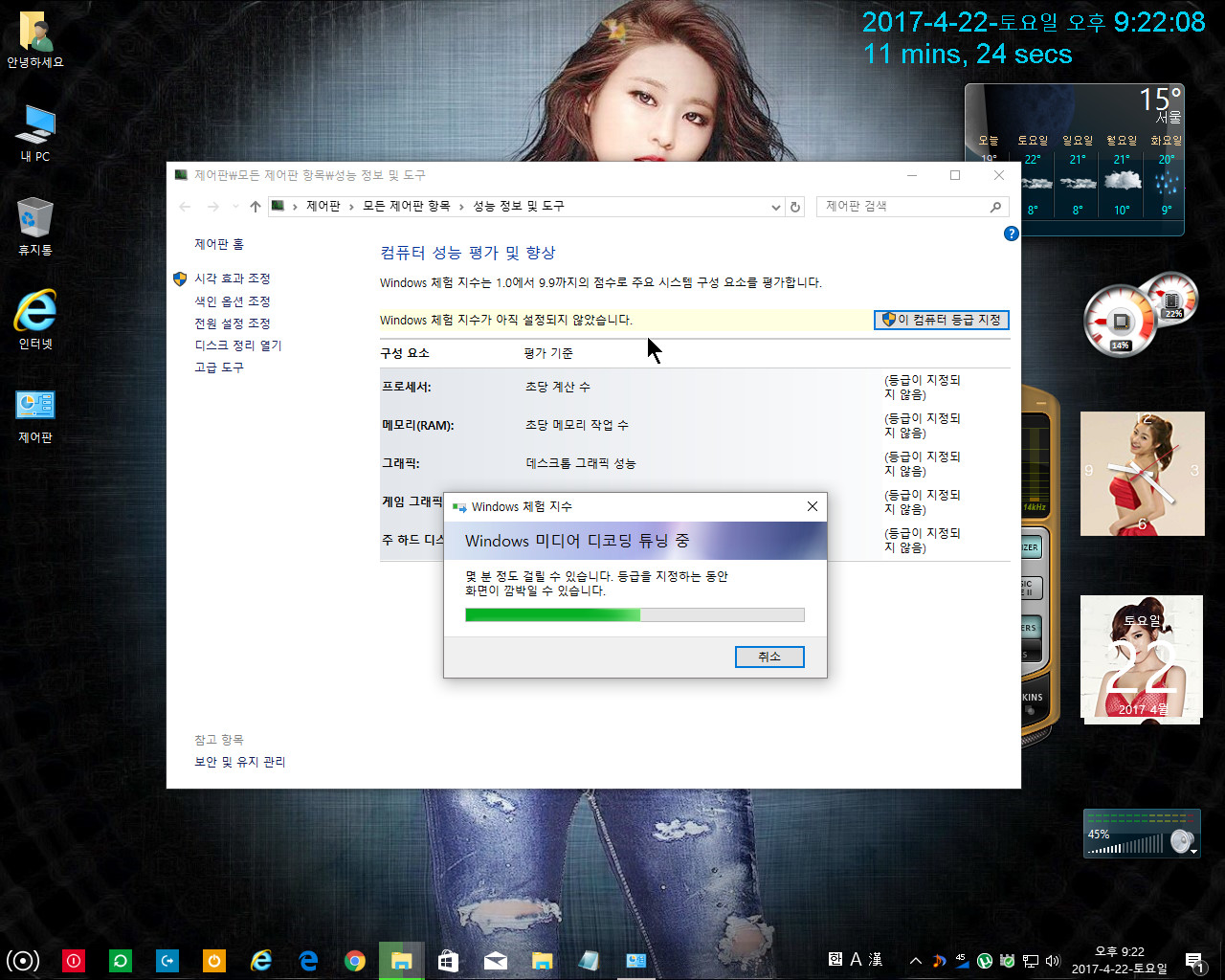Image resolution: width=1225 pixels, height=980 pixels.
Task: Click the teal sign-out icon on taskbar
Action: point(167,960)
